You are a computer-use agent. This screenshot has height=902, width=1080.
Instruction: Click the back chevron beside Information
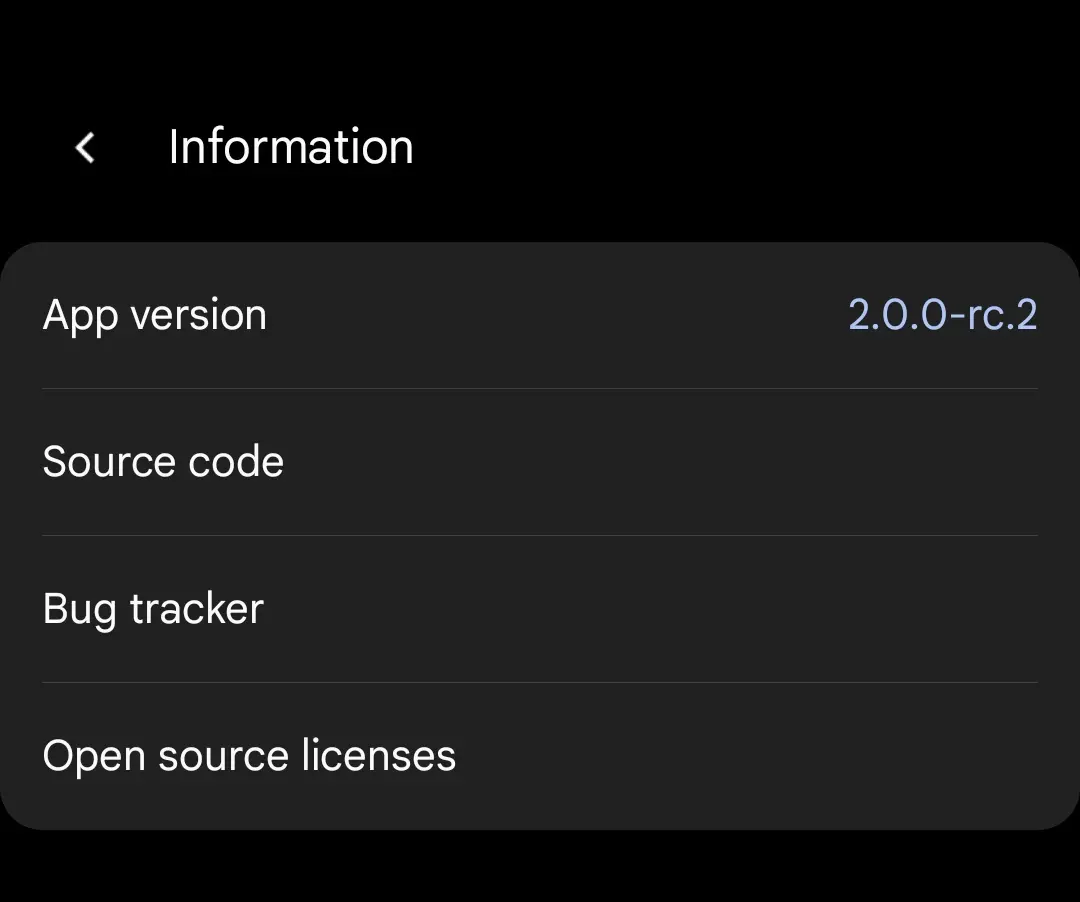point(85,148)
